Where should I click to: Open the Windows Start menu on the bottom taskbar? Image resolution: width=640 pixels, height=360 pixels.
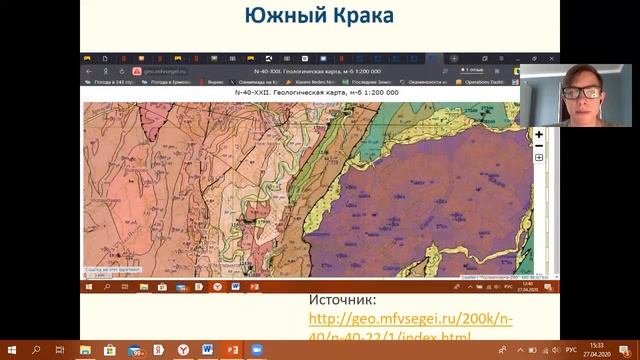12,350
